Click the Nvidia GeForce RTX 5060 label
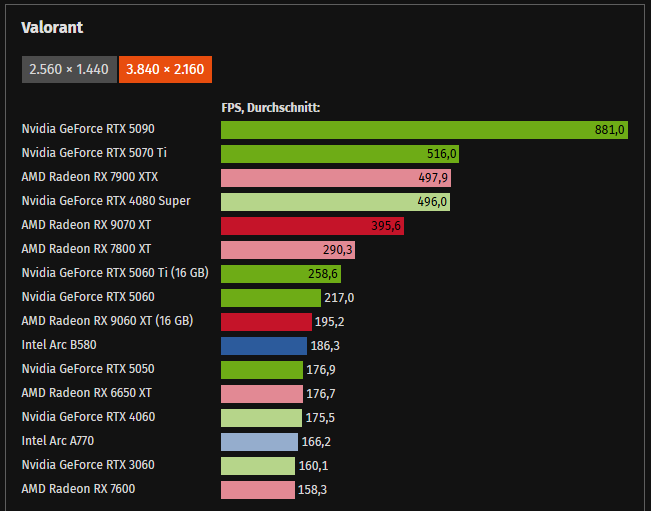The image size is (651, 511). (x=88, y=297)
